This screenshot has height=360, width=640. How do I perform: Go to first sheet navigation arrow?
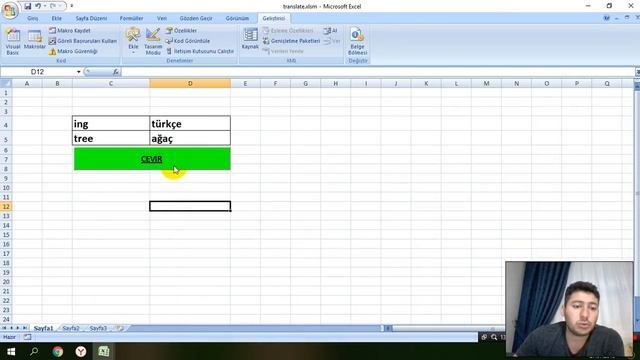[4, 328]
